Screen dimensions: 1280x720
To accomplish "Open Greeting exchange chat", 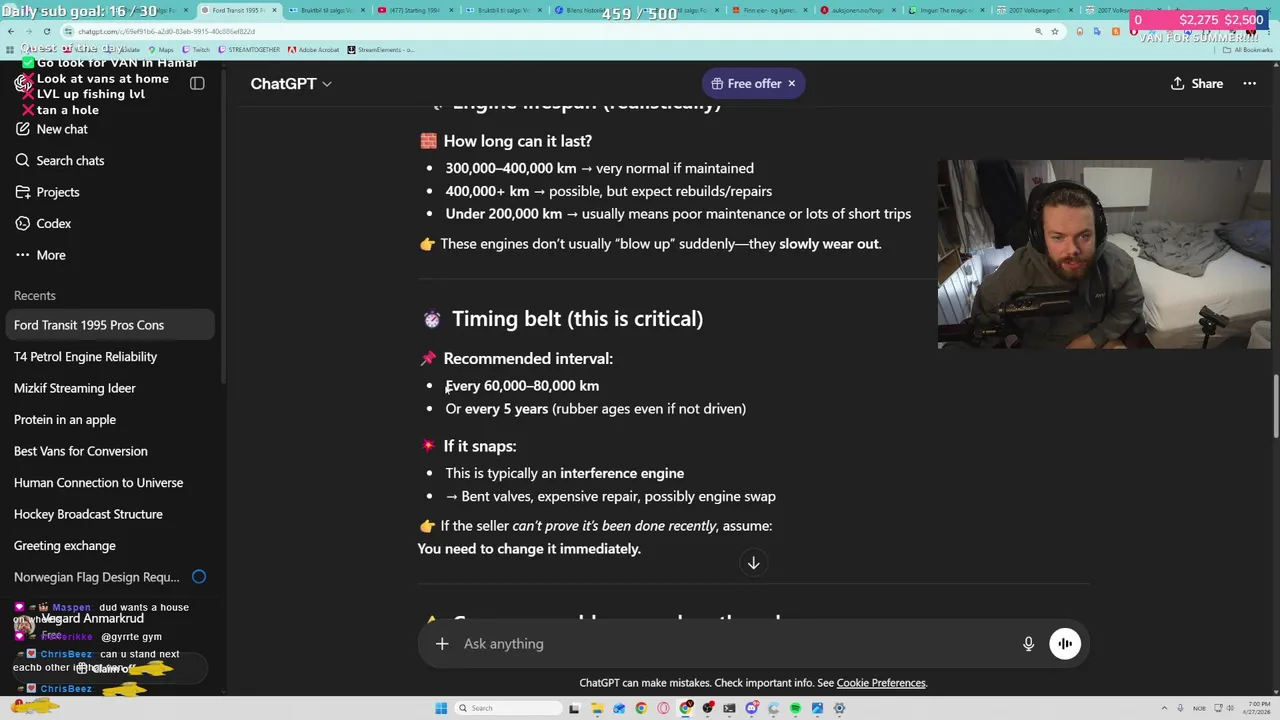I will point(108,545).
